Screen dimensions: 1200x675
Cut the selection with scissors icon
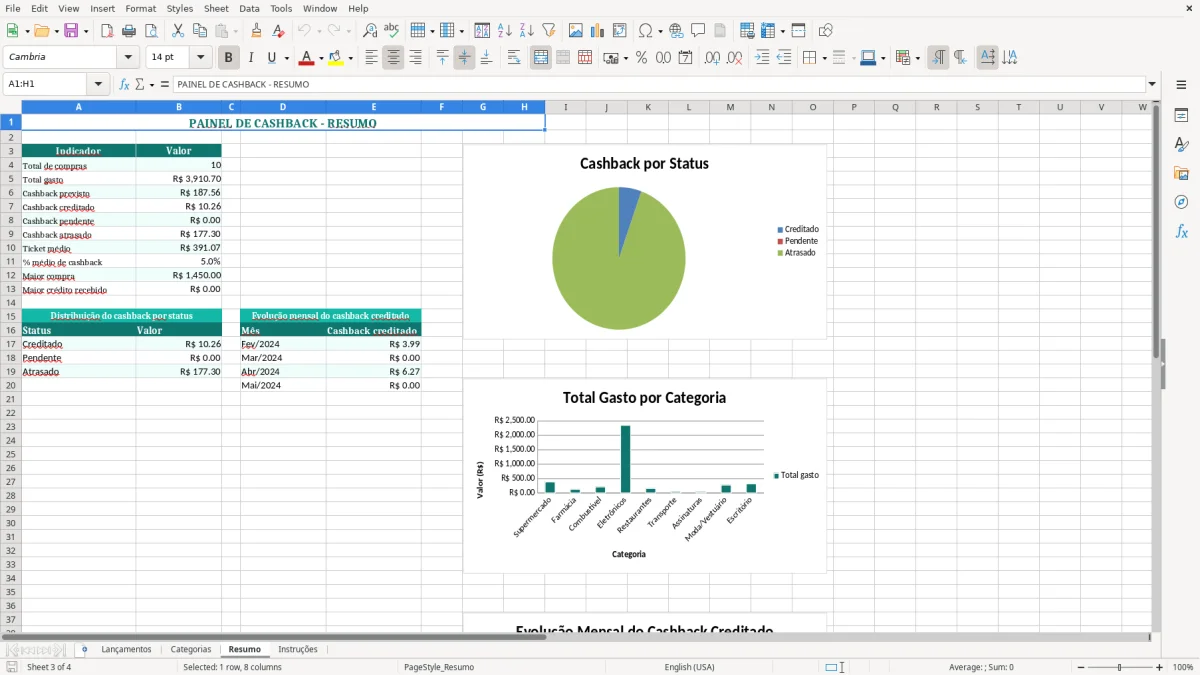point(178,31)
